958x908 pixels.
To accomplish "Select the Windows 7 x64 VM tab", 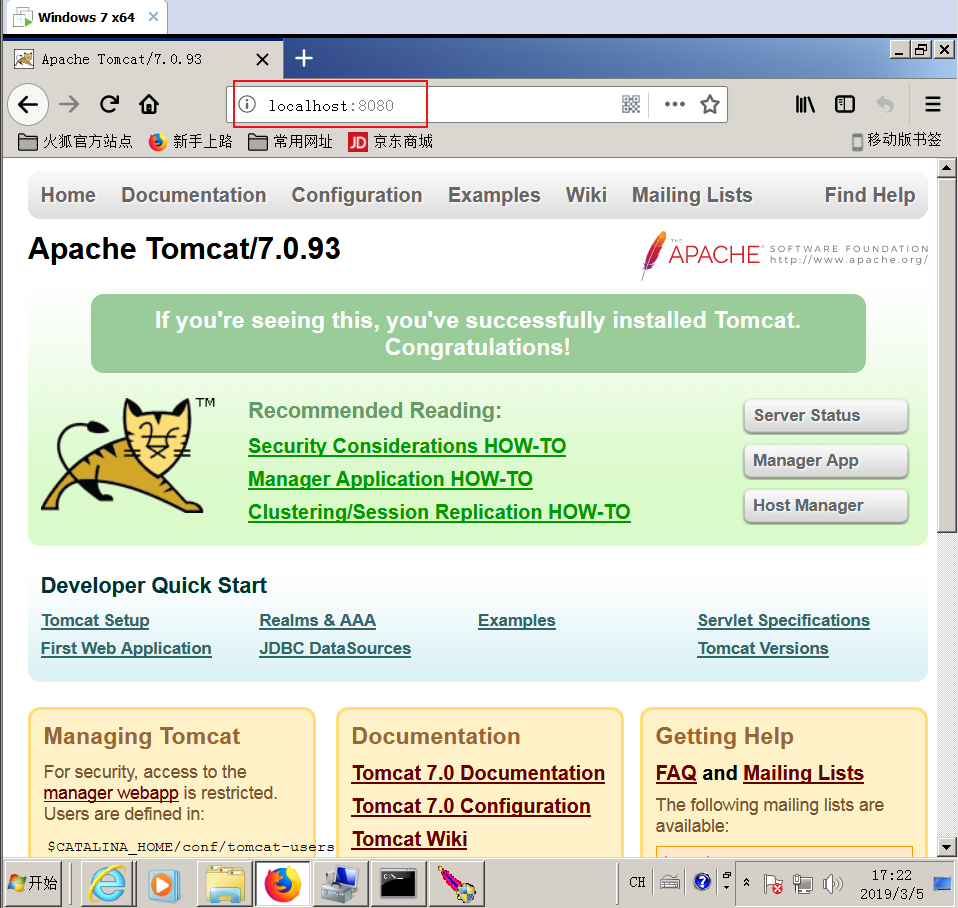I will [87, 17].
